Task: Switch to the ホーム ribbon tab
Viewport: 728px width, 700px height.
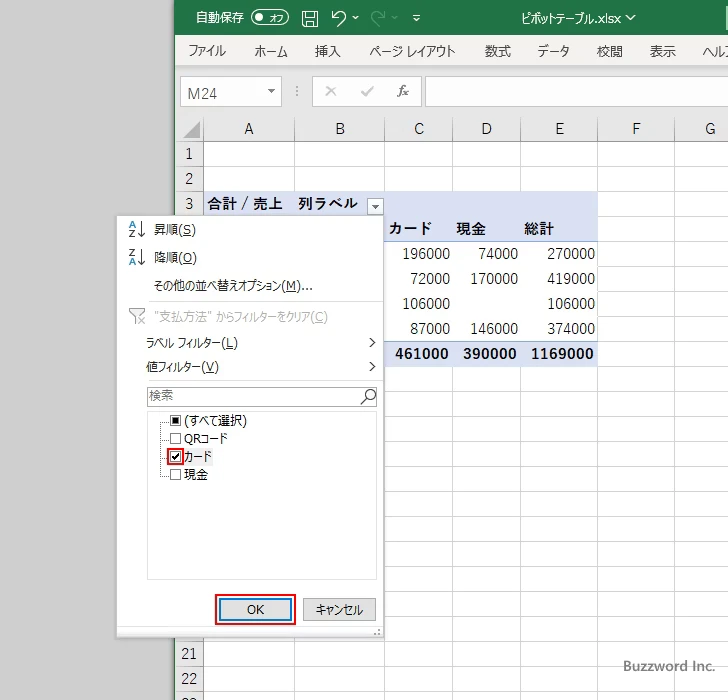Action: click(271, 51)
